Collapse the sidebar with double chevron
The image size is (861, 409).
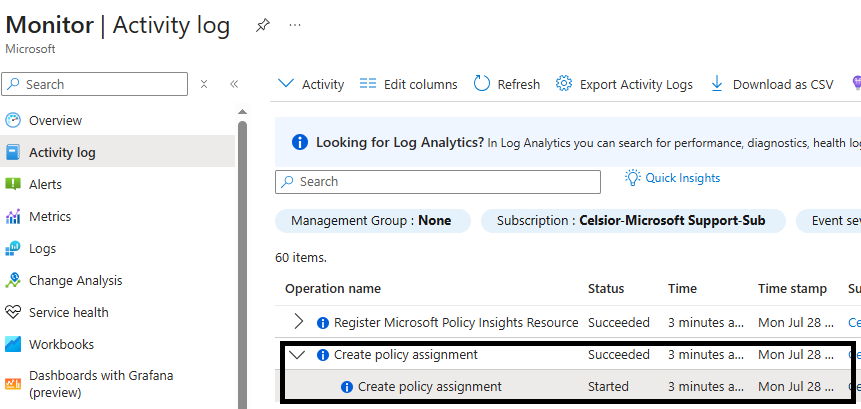(x=234, y=84)
